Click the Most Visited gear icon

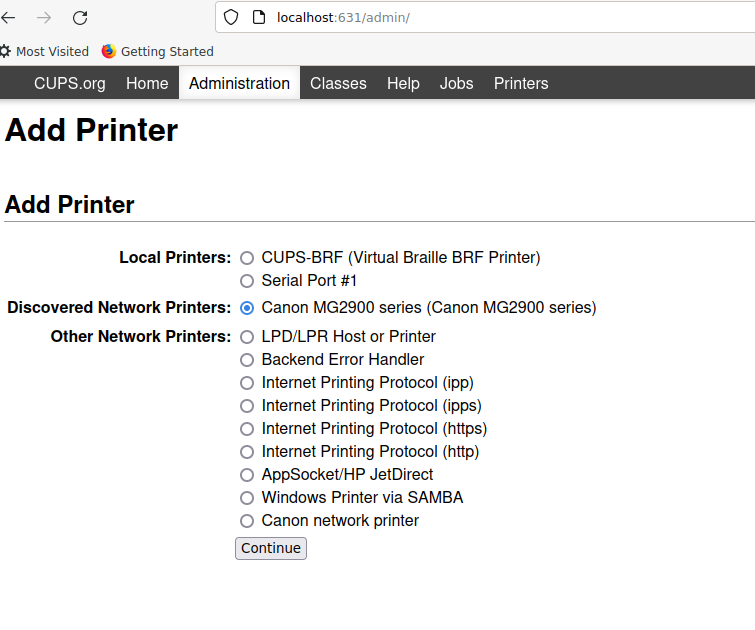pos(5,51)
